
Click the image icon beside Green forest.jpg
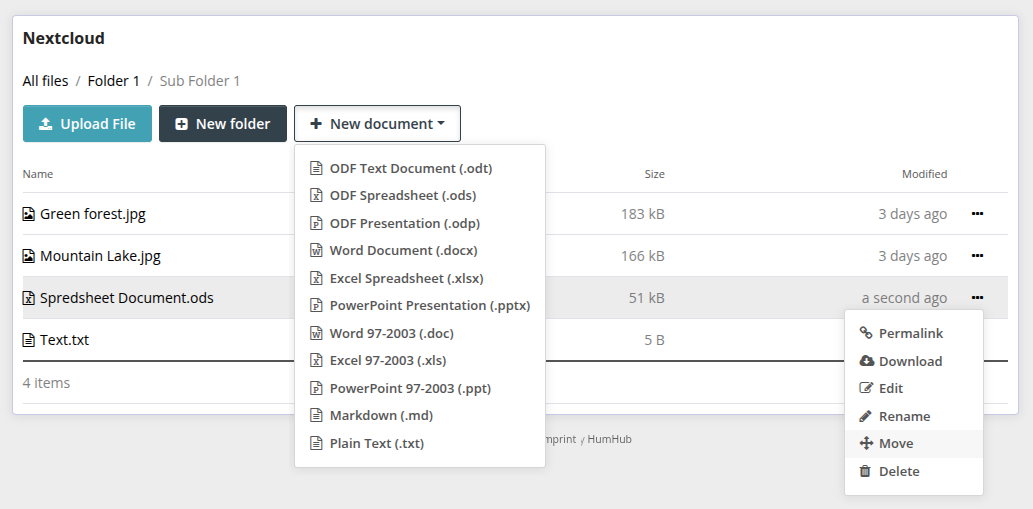[x=29, y=214]
